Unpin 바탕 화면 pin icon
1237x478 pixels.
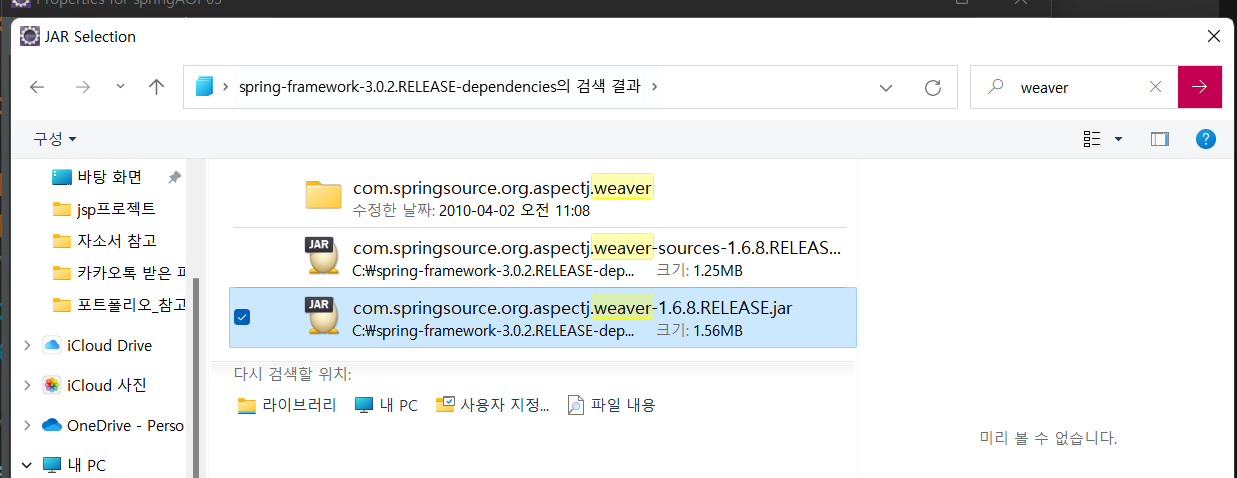click(x=174, y=177)
